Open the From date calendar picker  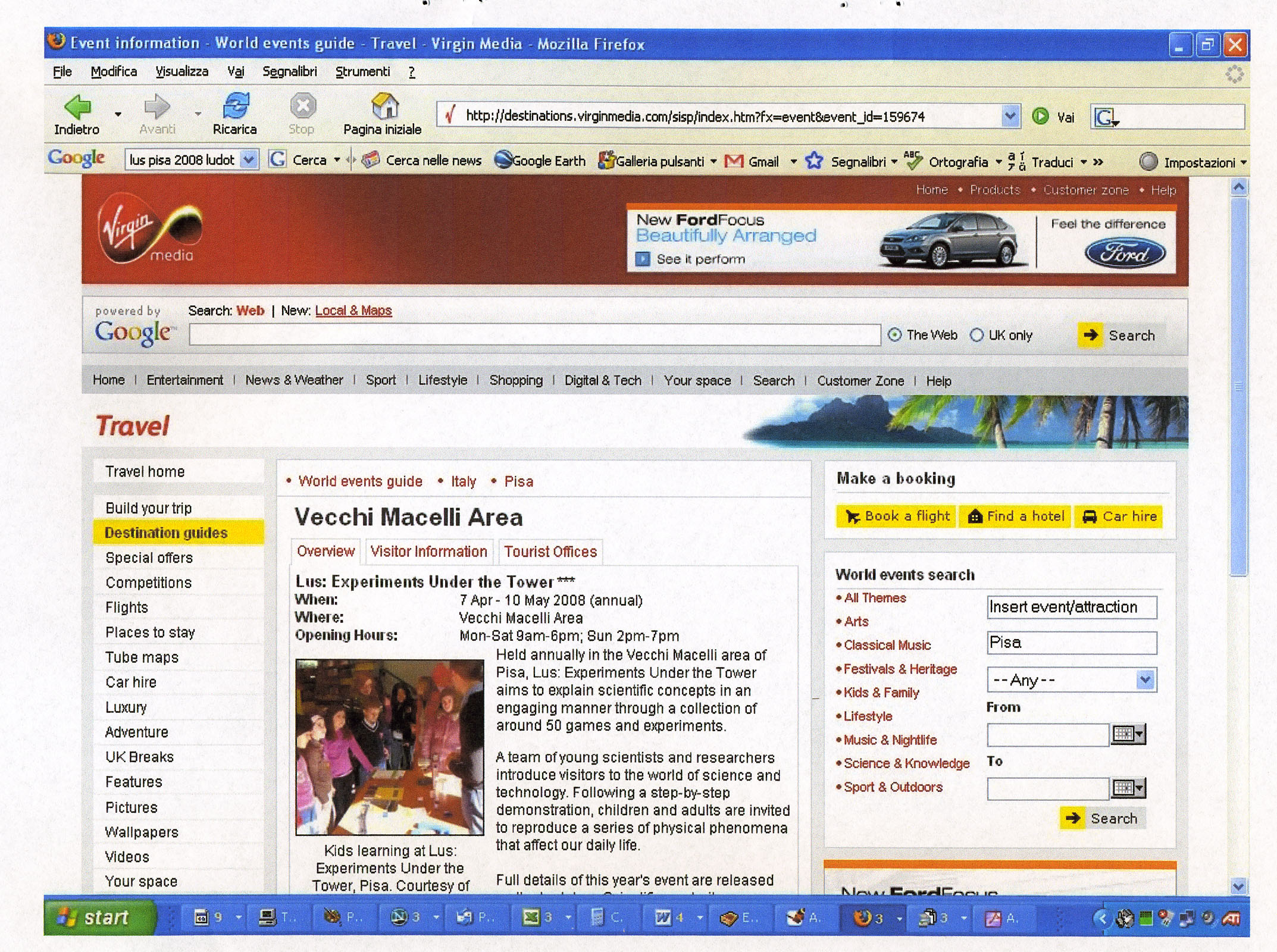(1128, 734)
